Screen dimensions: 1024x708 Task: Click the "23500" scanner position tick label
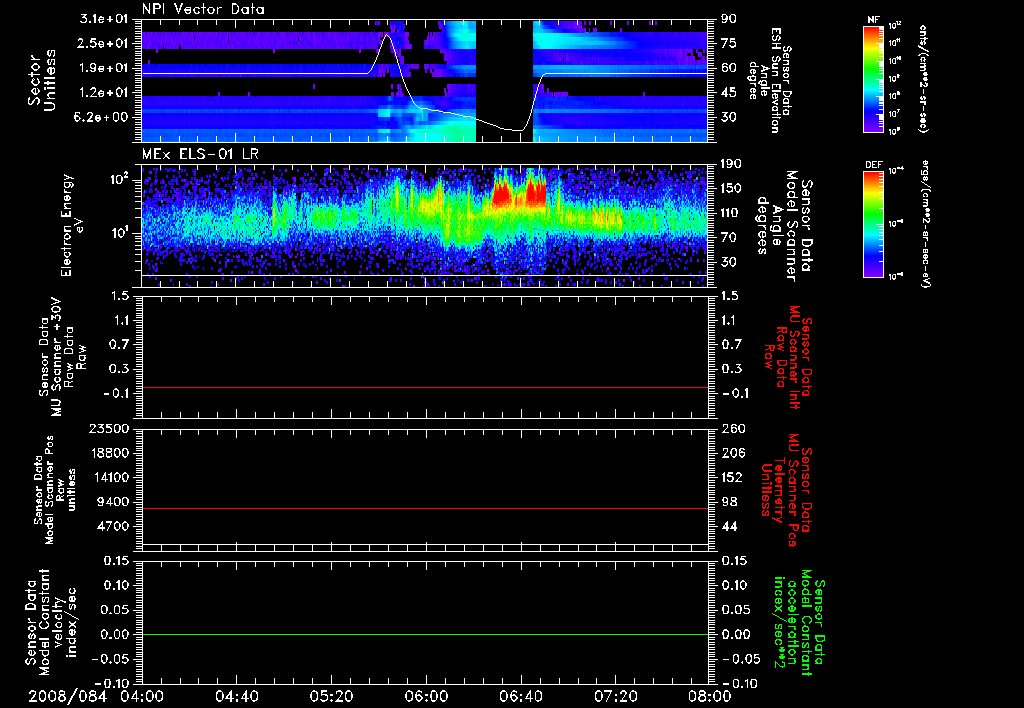109,429
